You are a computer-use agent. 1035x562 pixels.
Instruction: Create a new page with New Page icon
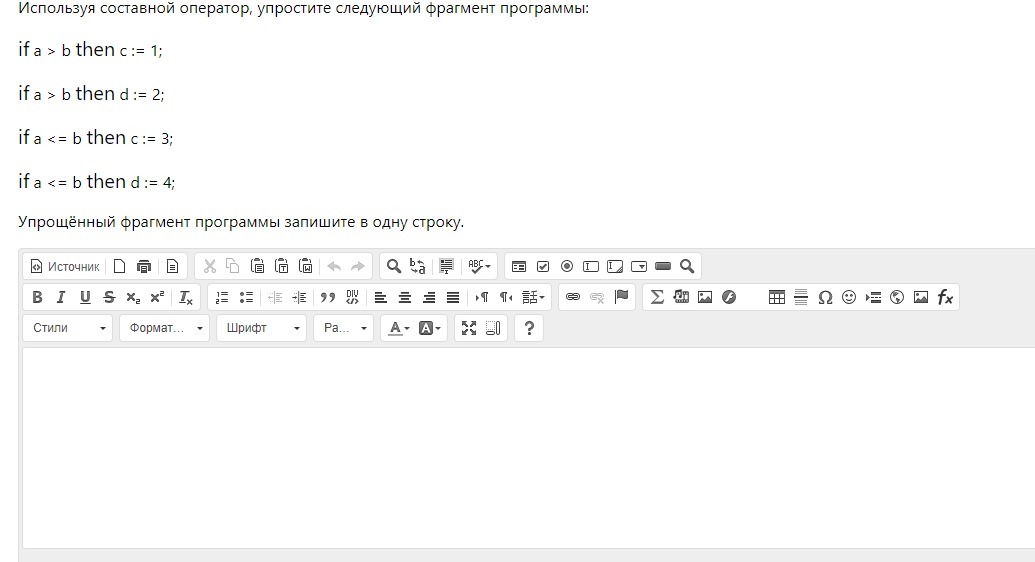[x=119, y=266]
